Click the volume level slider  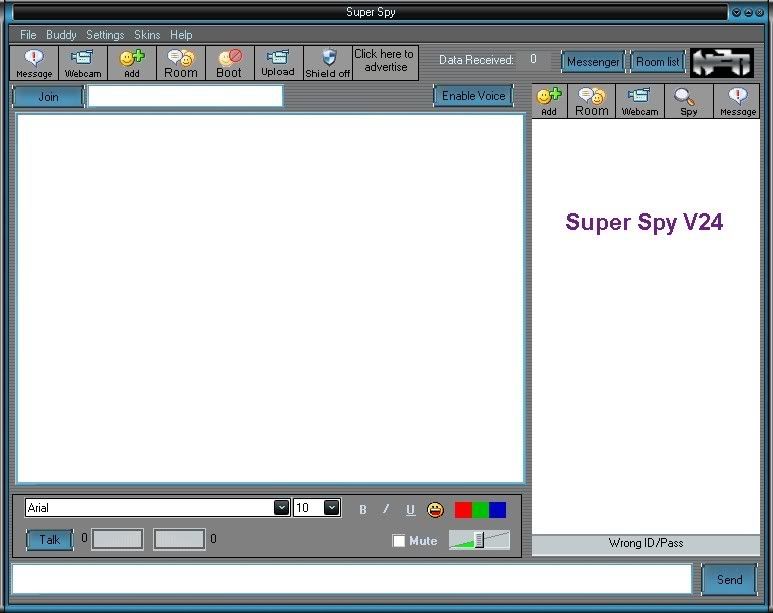[x=479, y=540]
